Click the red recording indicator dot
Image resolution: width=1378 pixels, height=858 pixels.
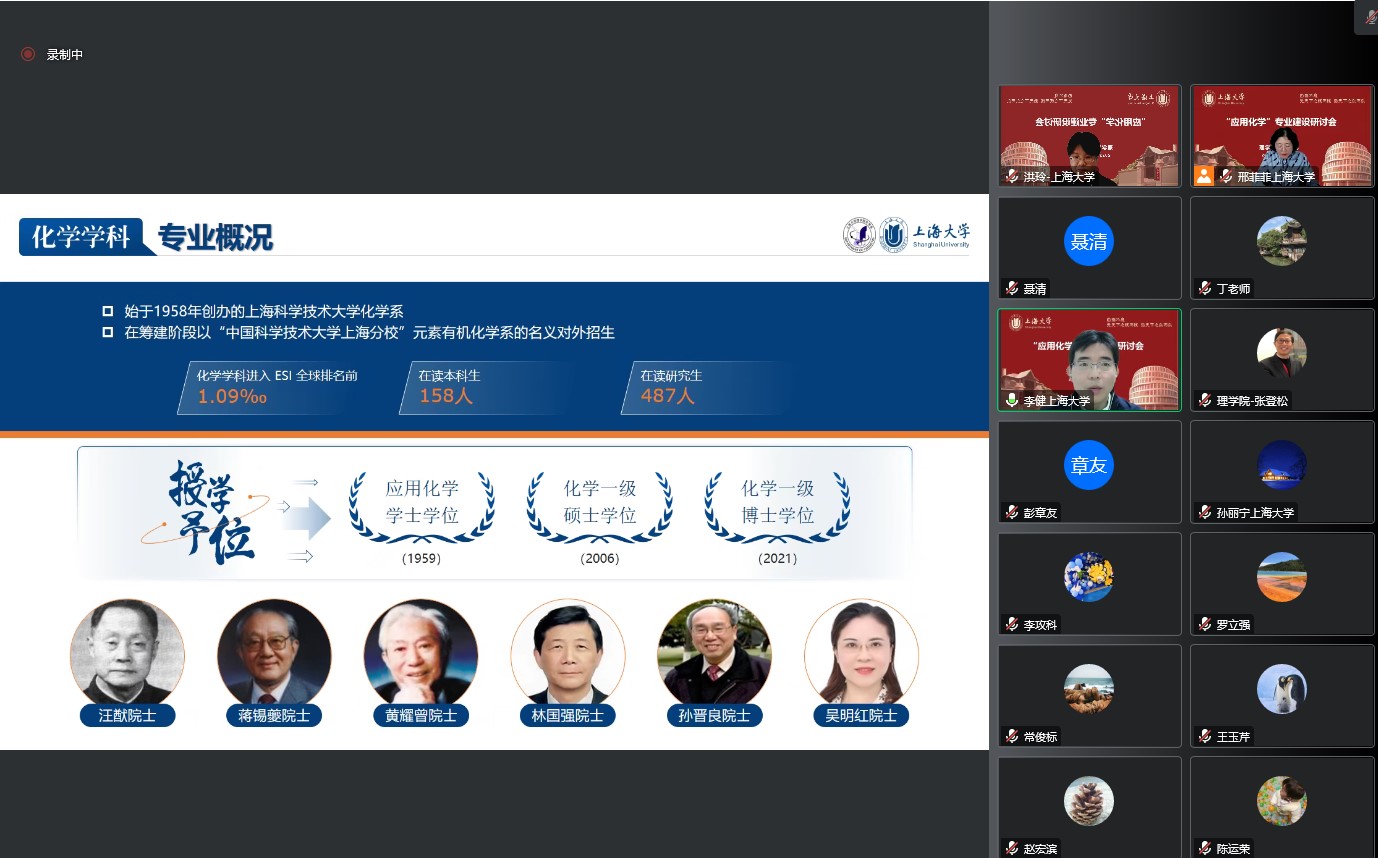click(28, 54)
